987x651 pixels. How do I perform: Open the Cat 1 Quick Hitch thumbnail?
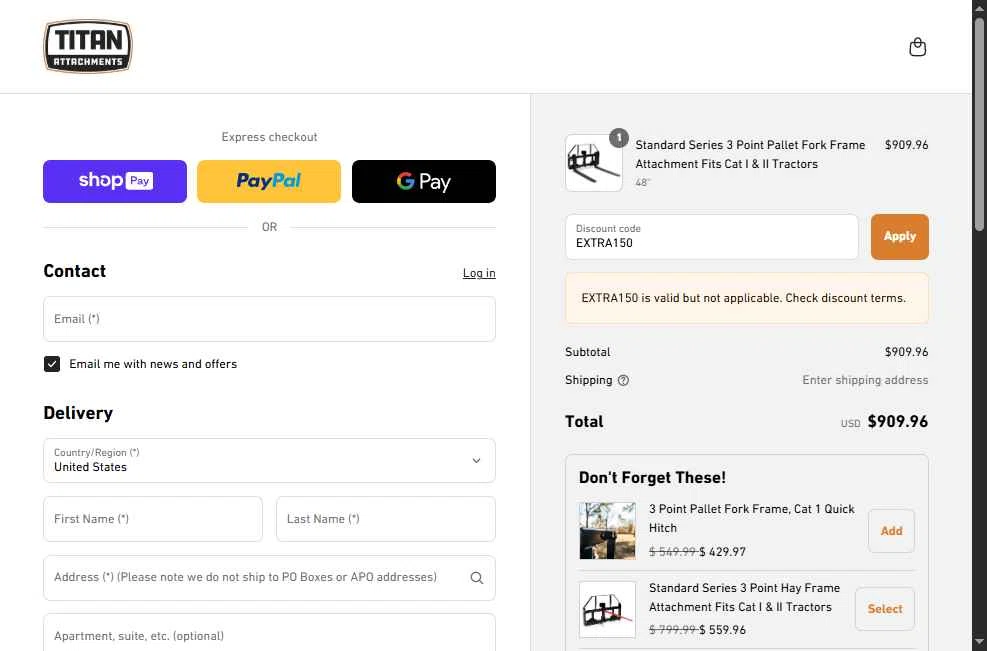(607, 531)
